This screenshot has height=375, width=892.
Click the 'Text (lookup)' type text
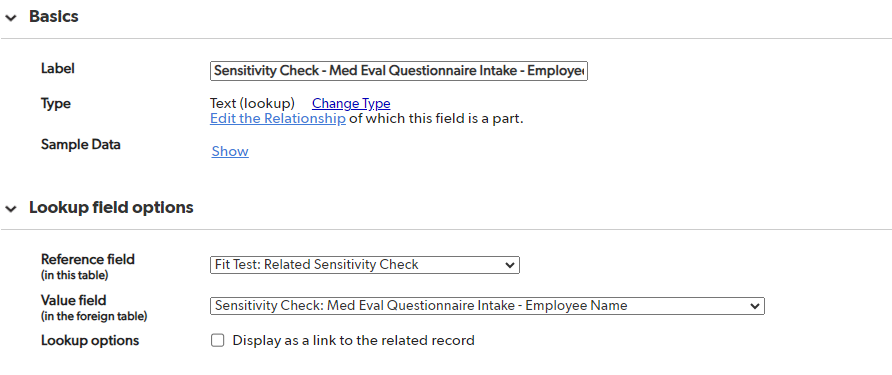pos(253,104)
